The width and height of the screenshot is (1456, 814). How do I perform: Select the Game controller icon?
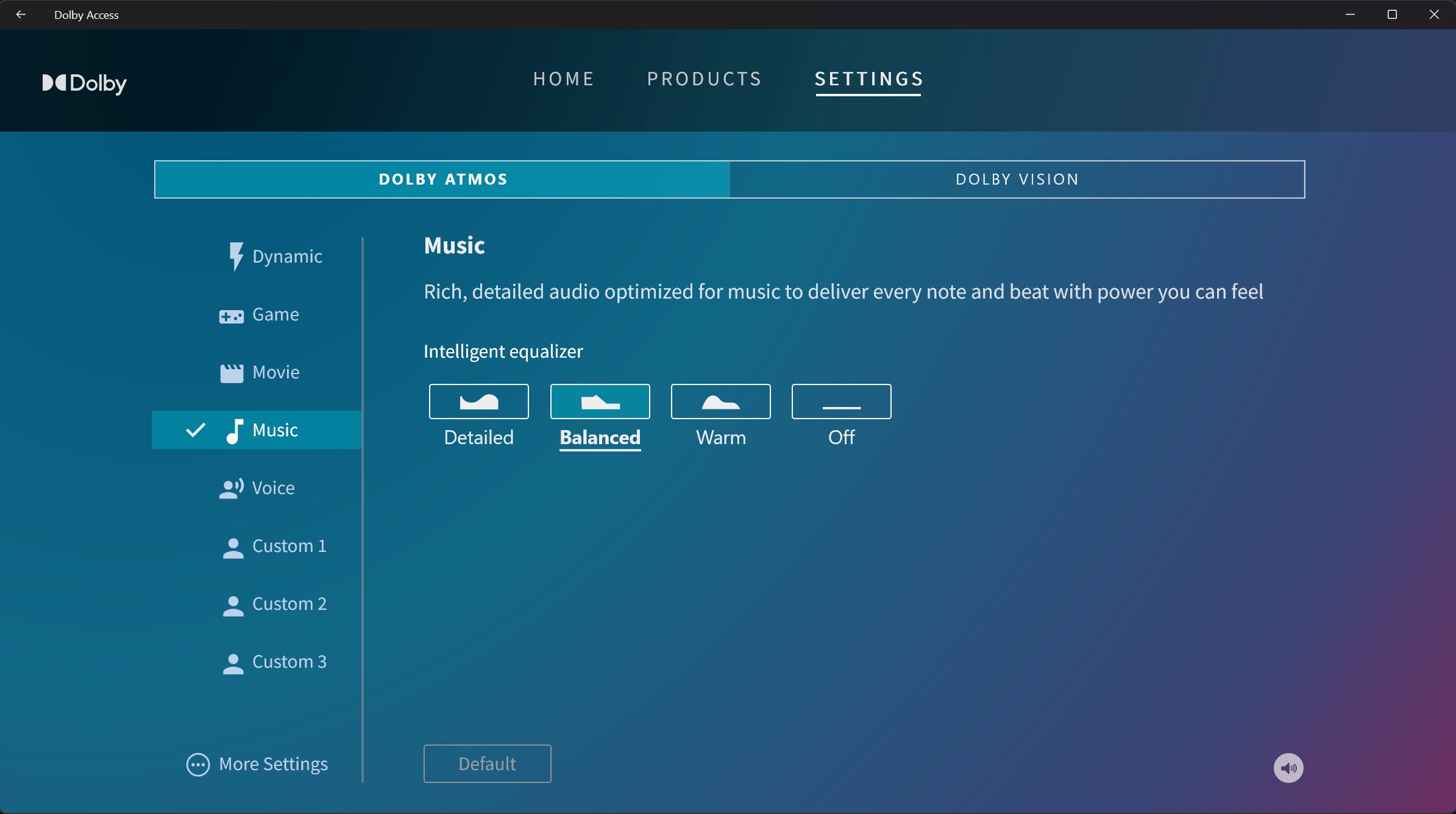pos(231,316)
